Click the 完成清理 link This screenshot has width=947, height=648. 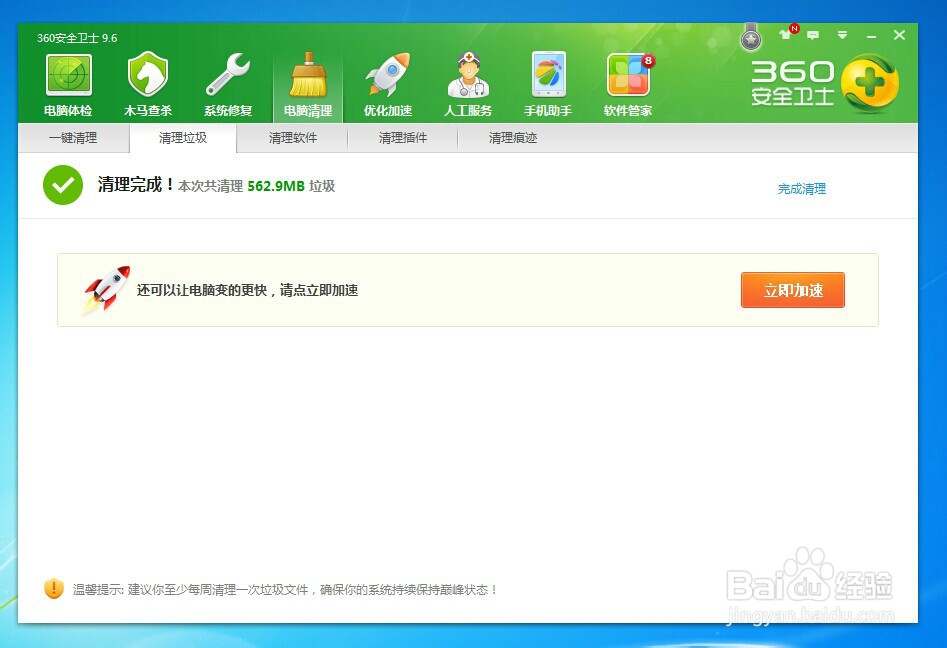point(801,189)
